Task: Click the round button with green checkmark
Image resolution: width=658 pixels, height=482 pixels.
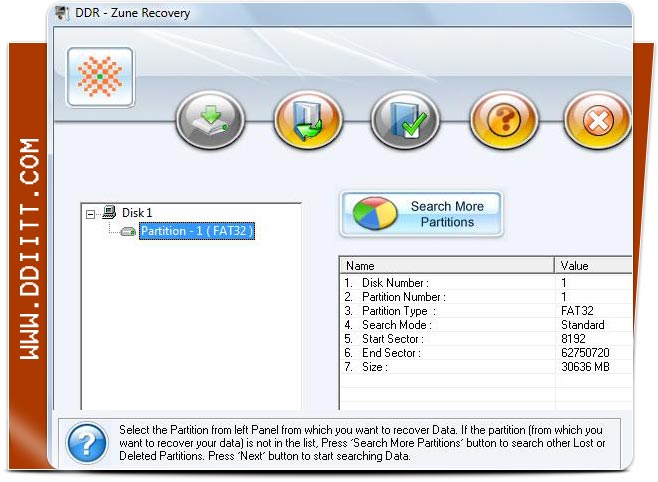Action: 405,122
